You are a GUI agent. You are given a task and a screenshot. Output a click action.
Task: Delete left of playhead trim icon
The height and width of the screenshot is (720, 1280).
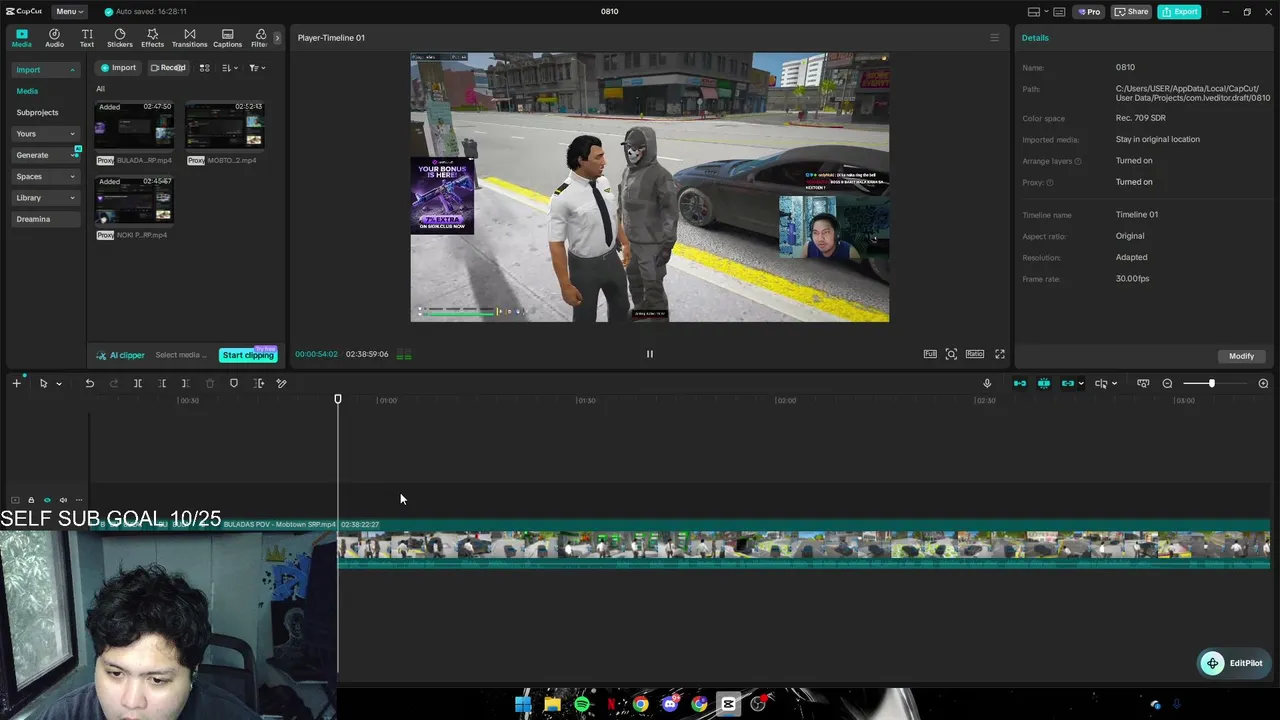pyautogui.click(x=162, y=384)
